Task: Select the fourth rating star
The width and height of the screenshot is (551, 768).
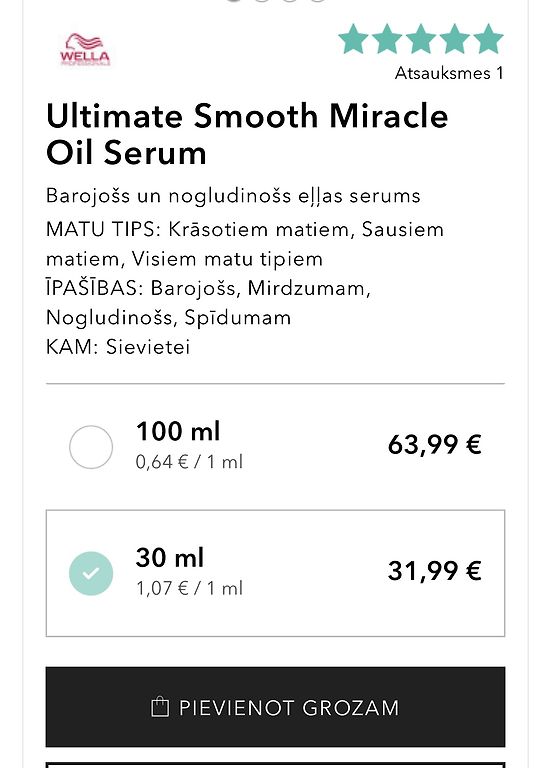Action: tap(455, 39)
